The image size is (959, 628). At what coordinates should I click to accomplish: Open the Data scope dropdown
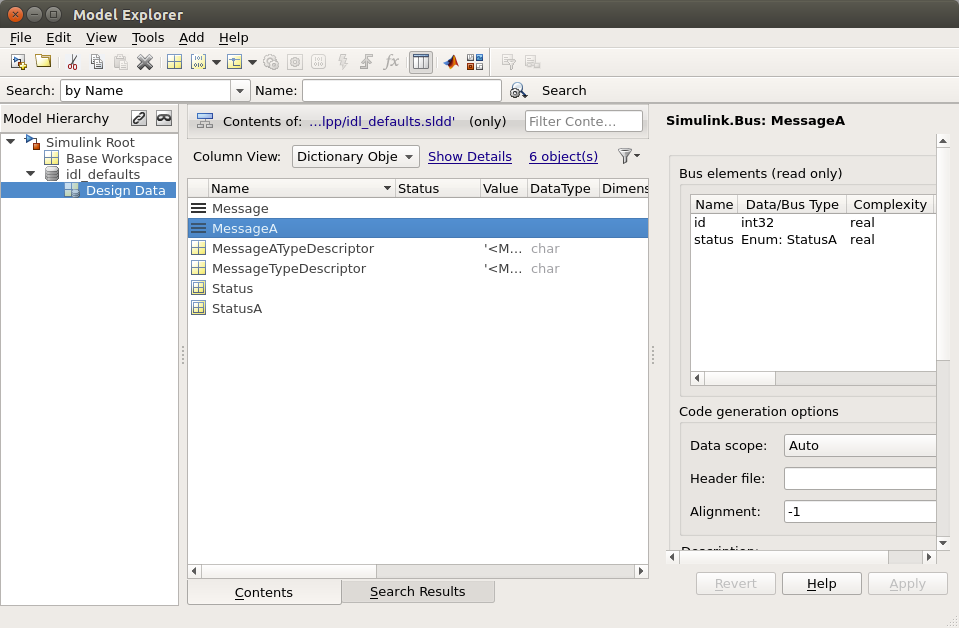pyautogui.click(x=860, y=446)
